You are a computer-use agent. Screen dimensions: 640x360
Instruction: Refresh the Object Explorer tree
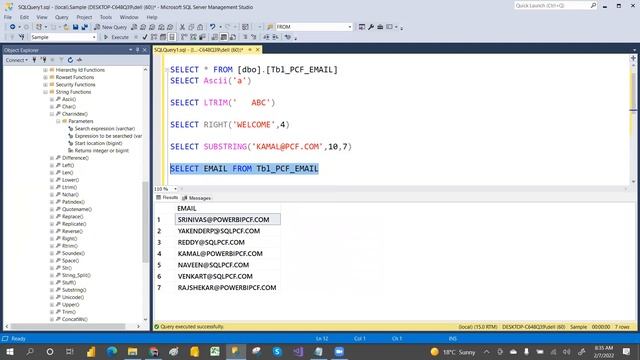[x=70, y=60]
